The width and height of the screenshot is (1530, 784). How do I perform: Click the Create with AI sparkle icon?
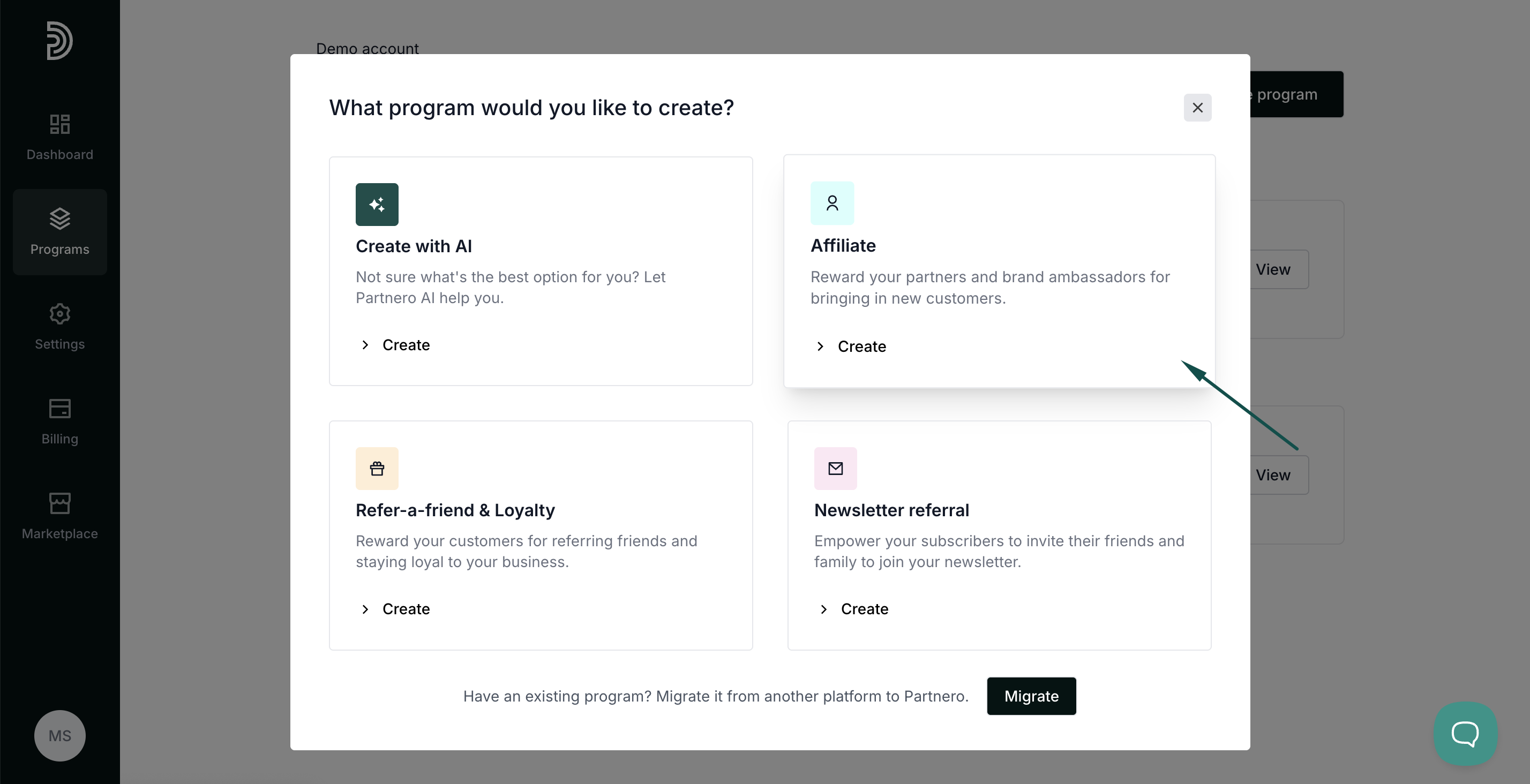pos(377,205)
